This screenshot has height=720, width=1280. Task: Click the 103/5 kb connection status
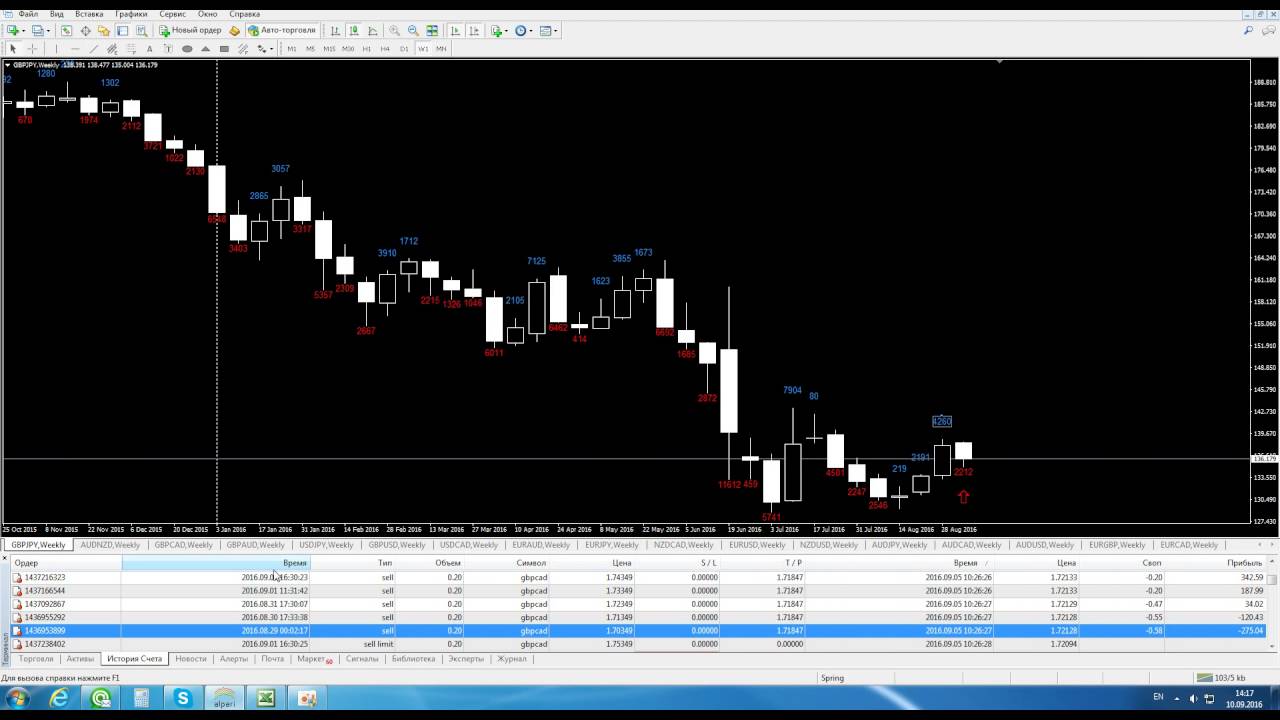[x=1220, y=678]
